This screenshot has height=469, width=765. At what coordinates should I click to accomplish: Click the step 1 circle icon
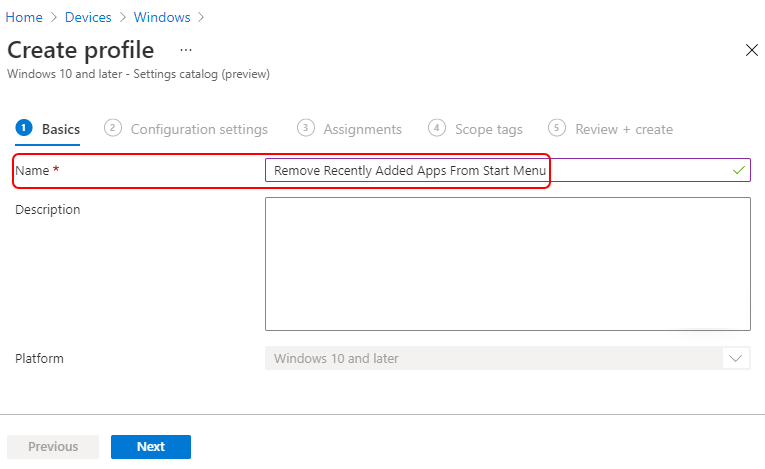tap(24, 128)
